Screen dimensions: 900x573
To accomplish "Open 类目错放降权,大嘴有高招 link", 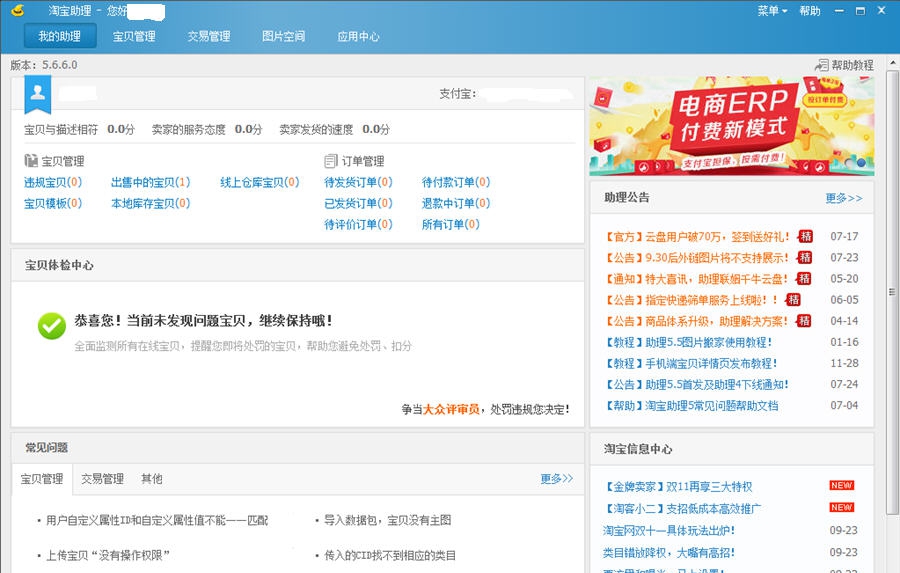I will (669, 552).
